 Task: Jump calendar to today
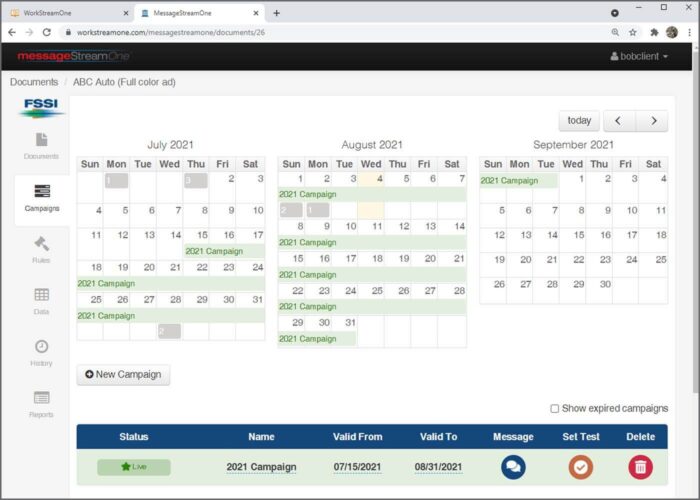coord(579,121)
